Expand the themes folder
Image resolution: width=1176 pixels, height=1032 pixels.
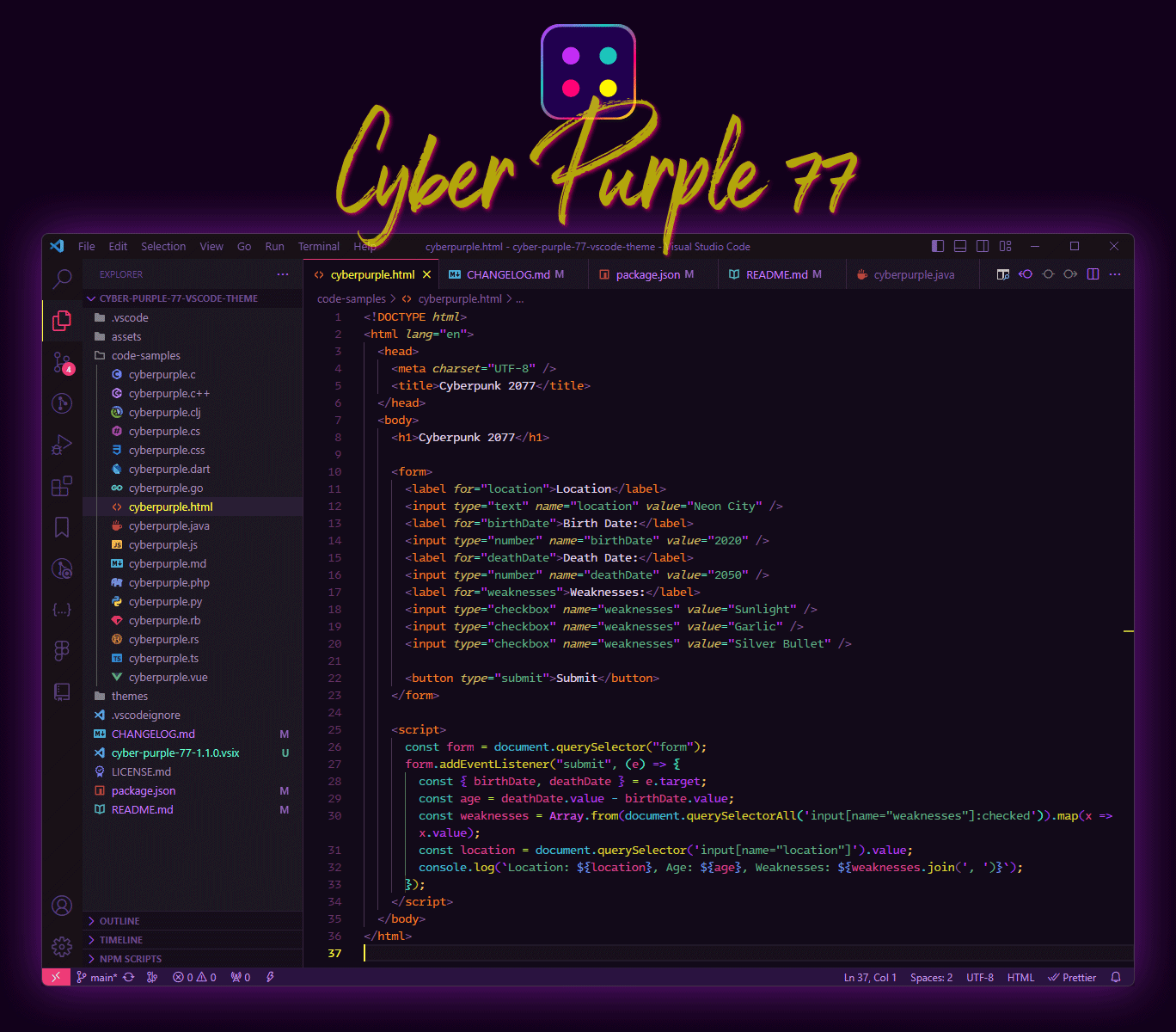[193, 696]
